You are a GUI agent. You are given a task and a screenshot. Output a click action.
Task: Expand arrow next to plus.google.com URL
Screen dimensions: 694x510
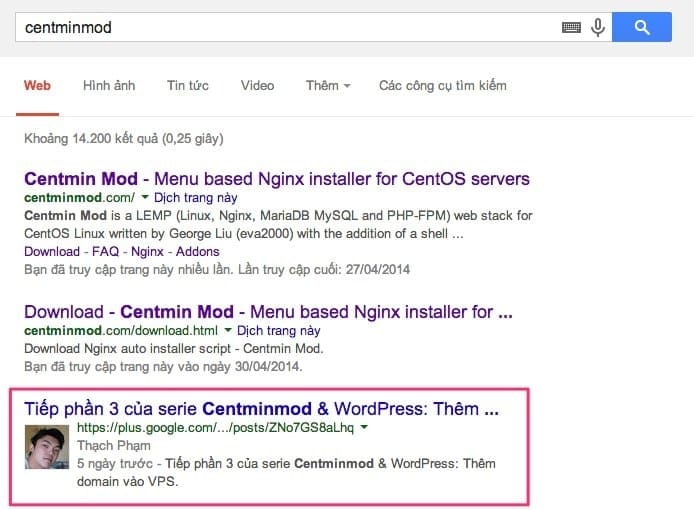(x=364, y=427)
